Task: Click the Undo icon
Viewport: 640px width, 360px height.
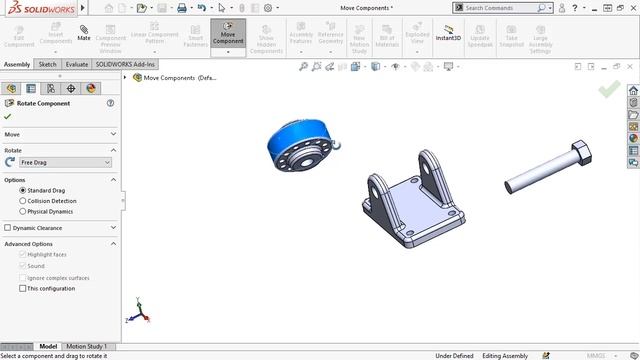Action: click(x=202, y=8)
